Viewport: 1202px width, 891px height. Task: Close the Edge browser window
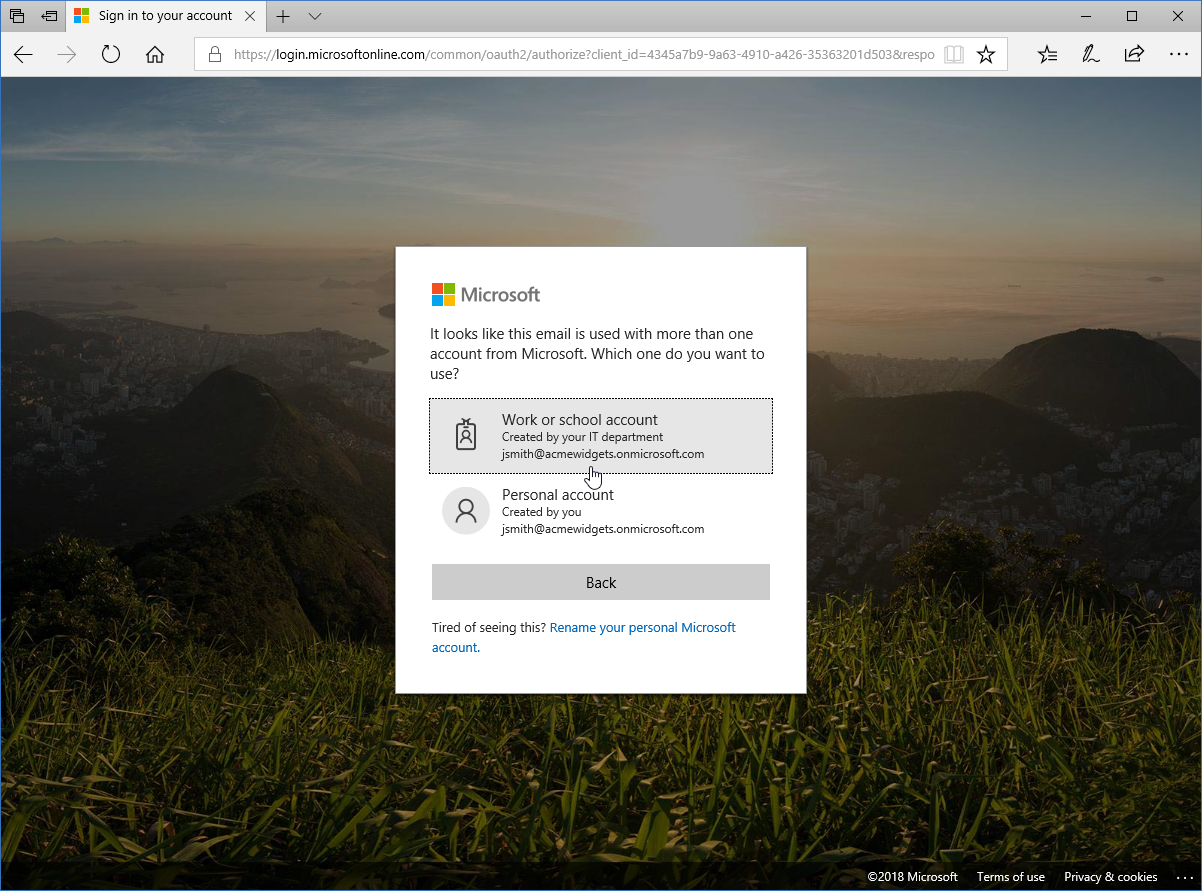(x=1178, y=16)
